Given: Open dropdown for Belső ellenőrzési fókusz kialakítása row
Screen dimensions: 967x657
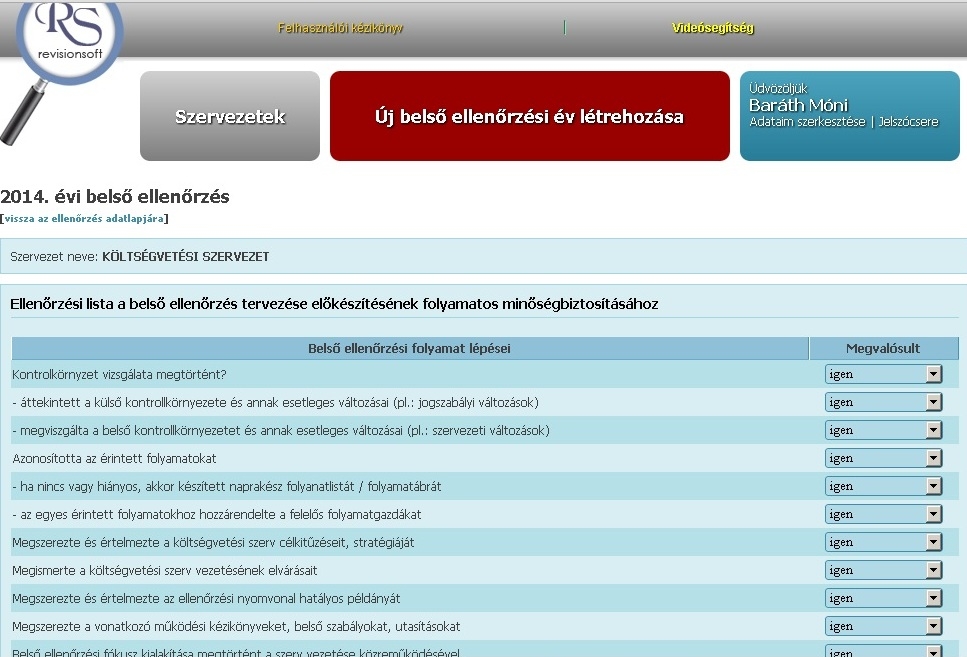Looking at the screenshot, I should (x=883, y=651).
